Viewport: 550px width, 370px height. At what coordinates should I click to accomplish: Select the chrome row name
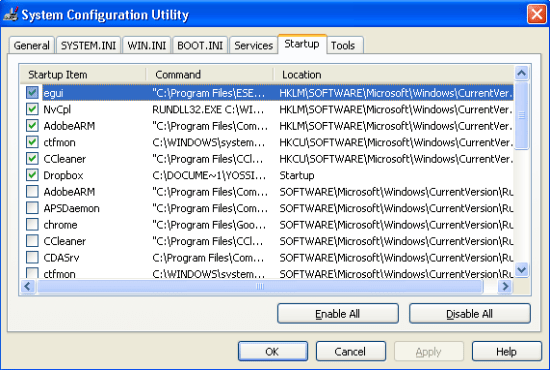click(60, 225)
